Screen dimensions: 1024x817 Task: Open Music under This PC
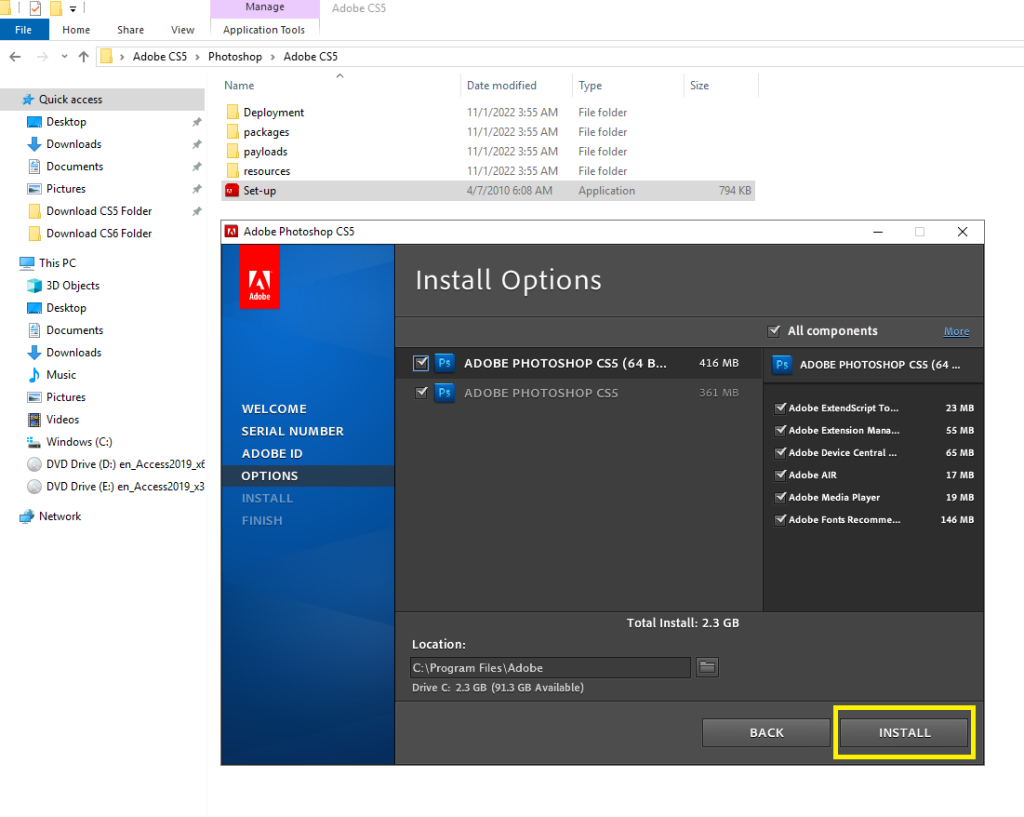click(x=61, y=375)
